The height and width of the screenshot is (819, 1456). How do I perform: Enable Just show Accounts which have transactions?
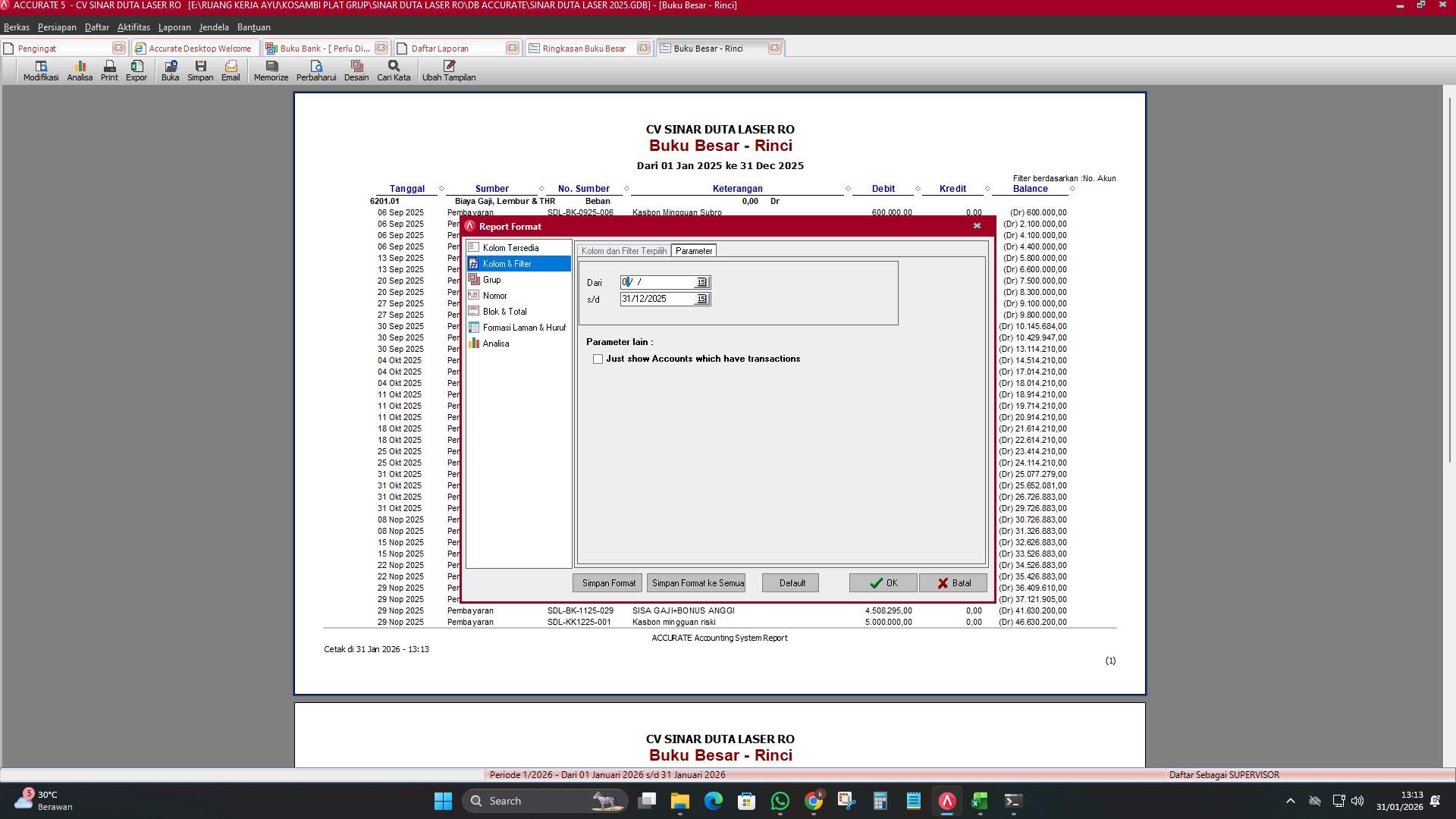[598, 359]
